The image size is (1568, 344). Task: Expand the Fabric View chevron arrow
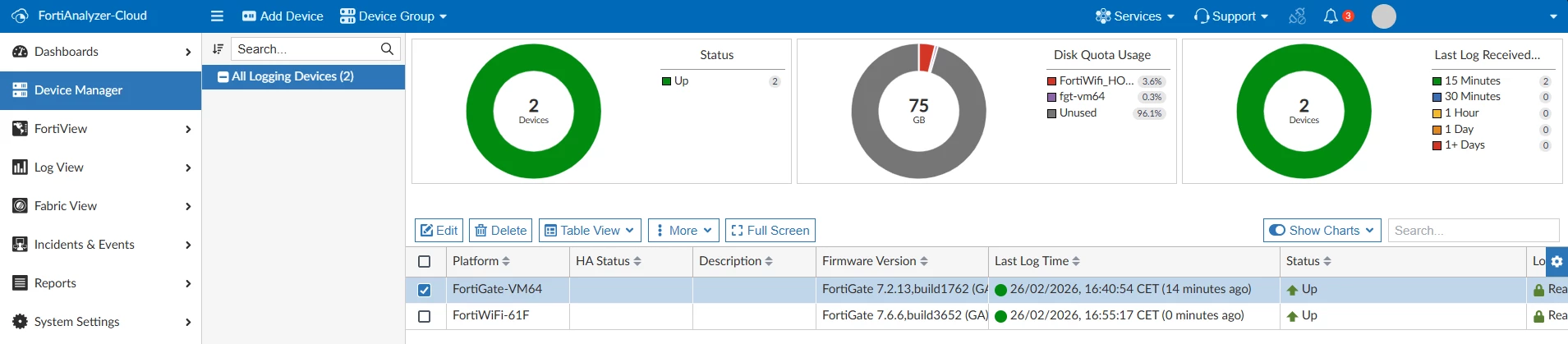[x=188, y=206]
